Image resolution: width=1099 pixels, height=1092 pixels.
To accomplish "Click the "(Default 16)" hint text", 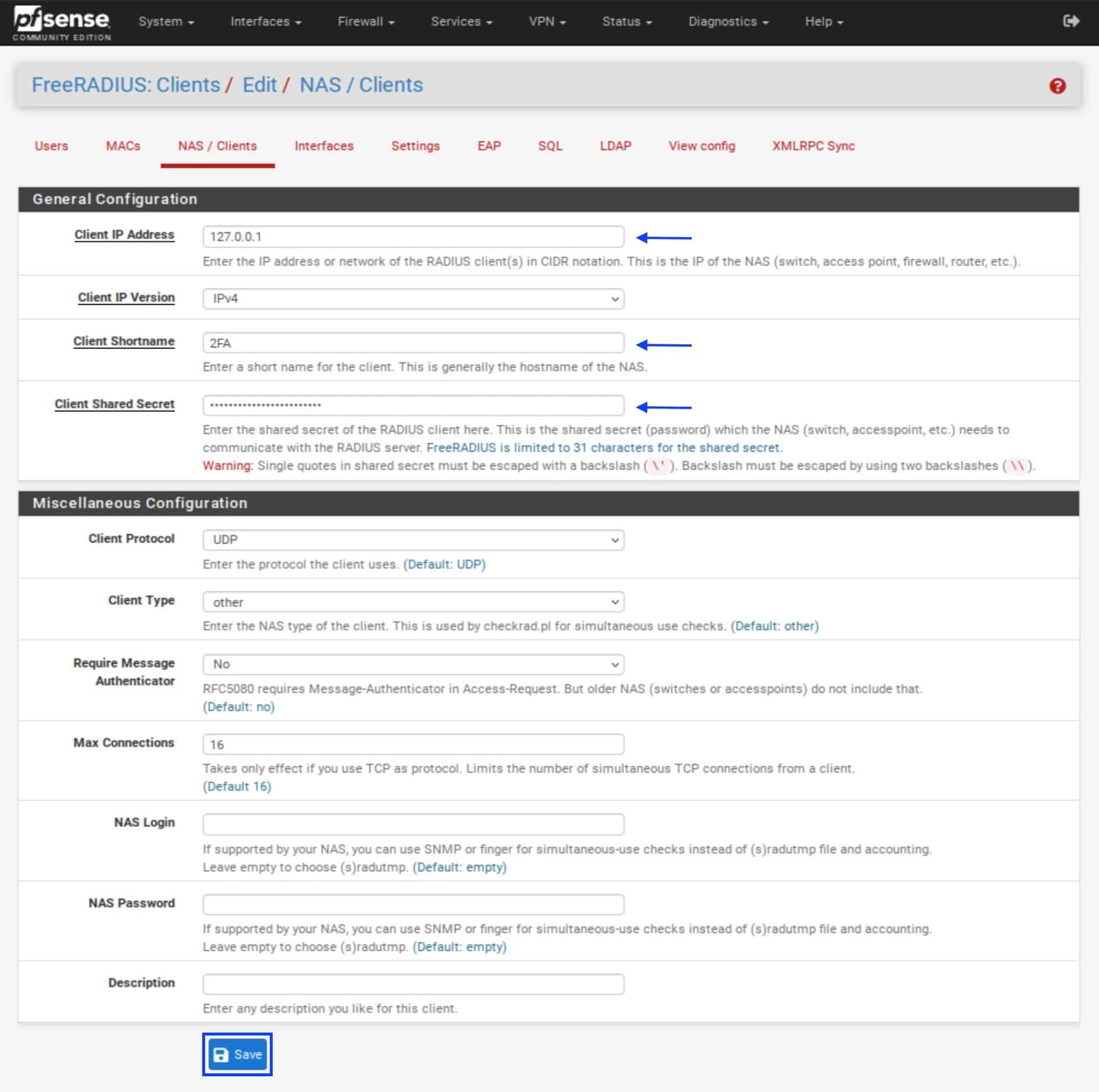I will click(237, 786).
